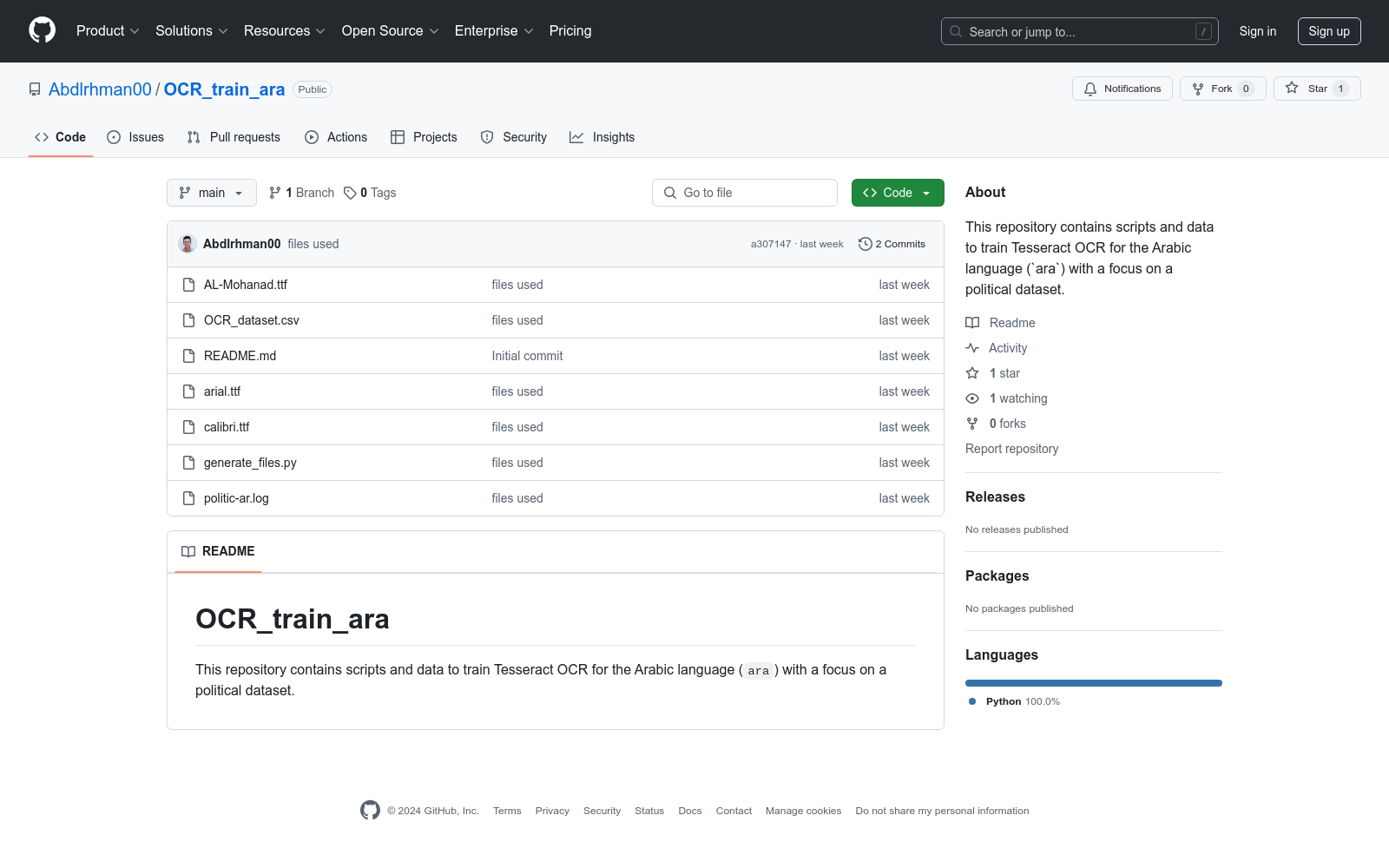The width and height of the screenshot is (1389, 868).
Task: Click the Python 100.0% language link
Action: [1015, 701]
